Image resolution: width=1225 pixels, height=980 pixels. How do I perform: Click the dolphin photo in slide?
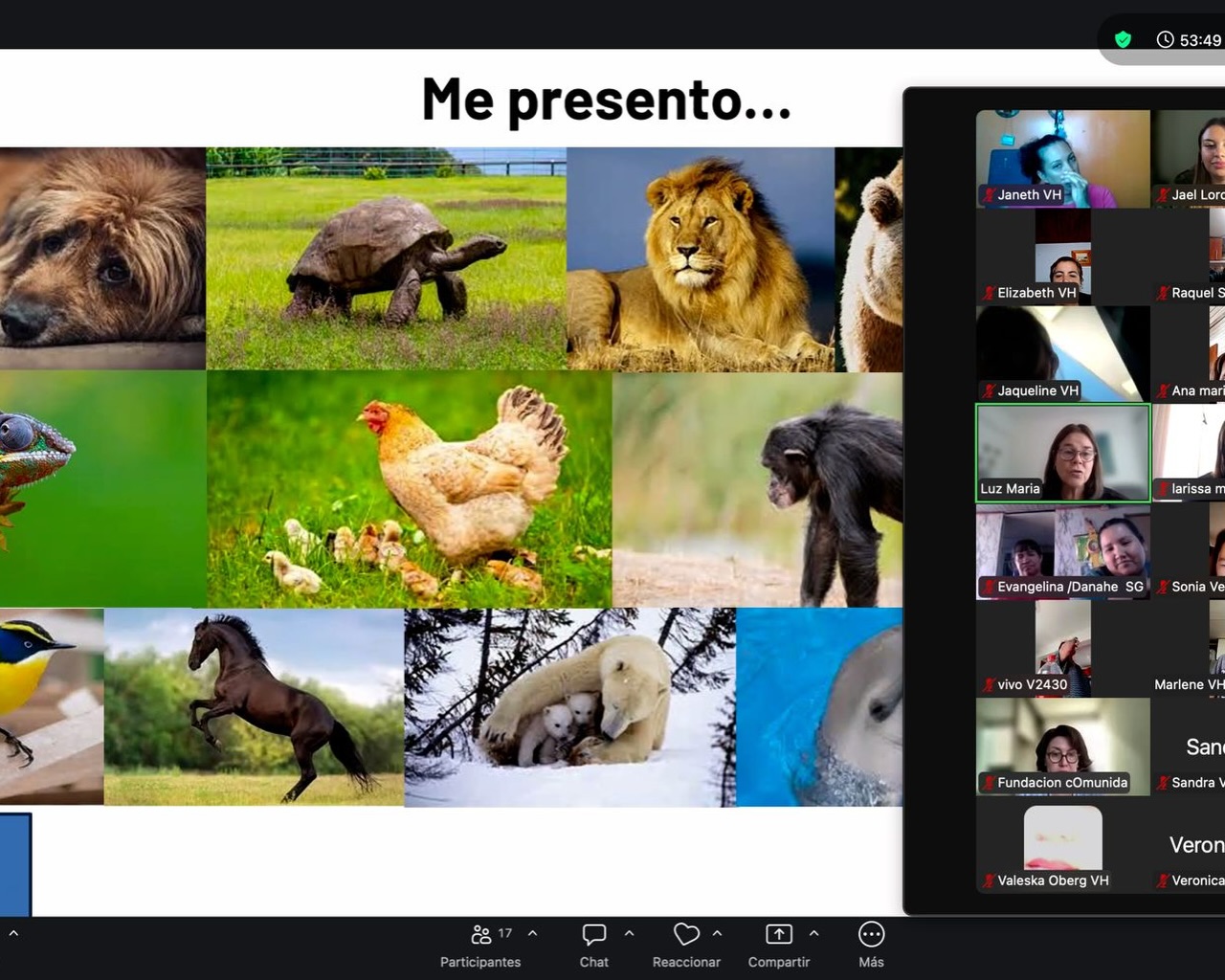[819, 706]
